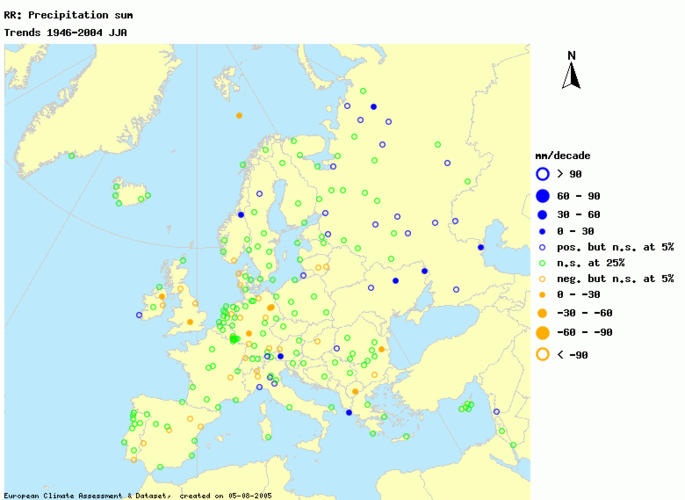Select the green station ring on Greenland's coast
The image size is (685, 500).
[71, 155]
